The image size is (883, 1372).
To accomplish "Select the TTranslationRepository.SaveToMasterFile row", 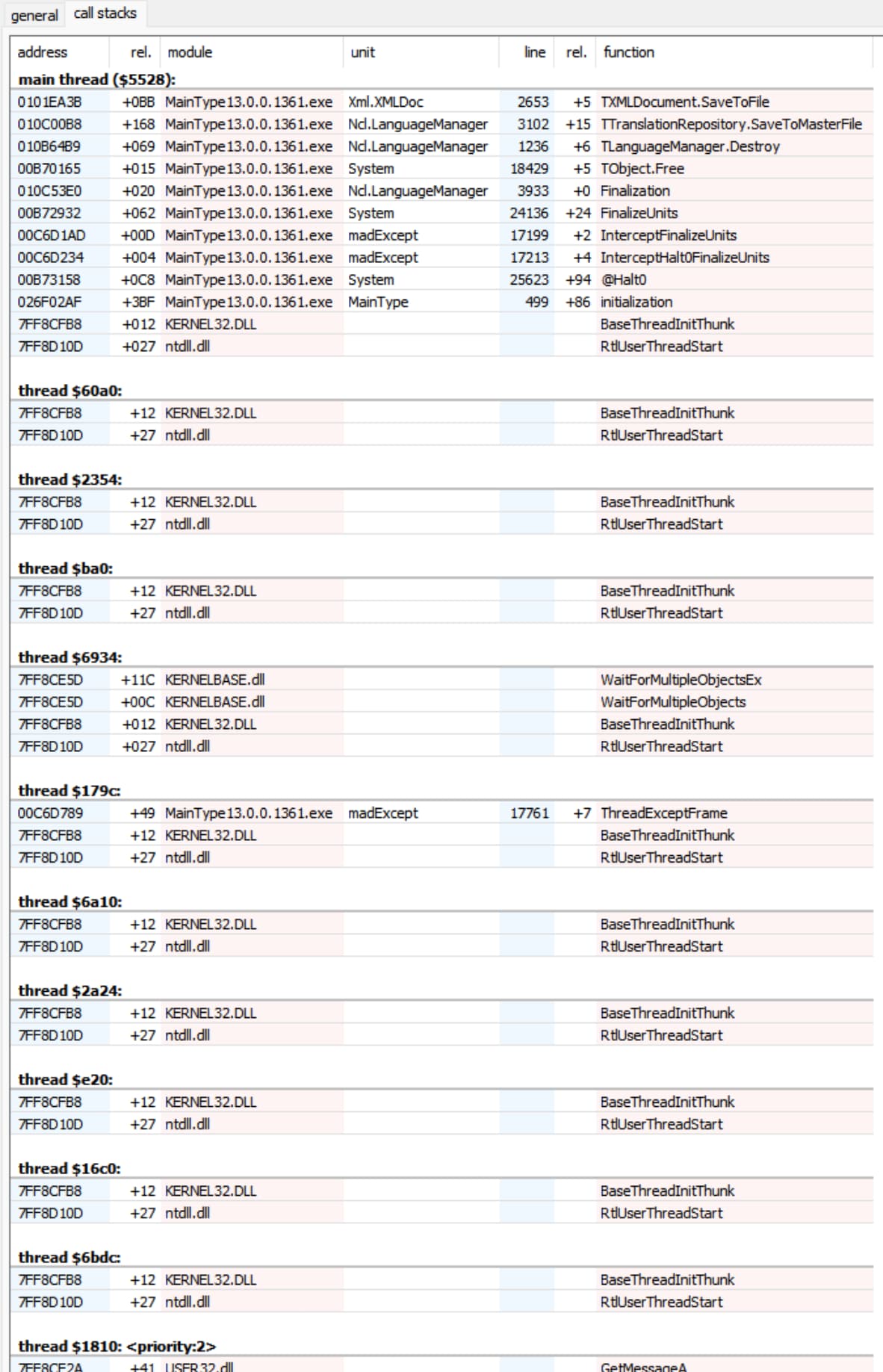I will pyautogui.click(x=442, y=124).
